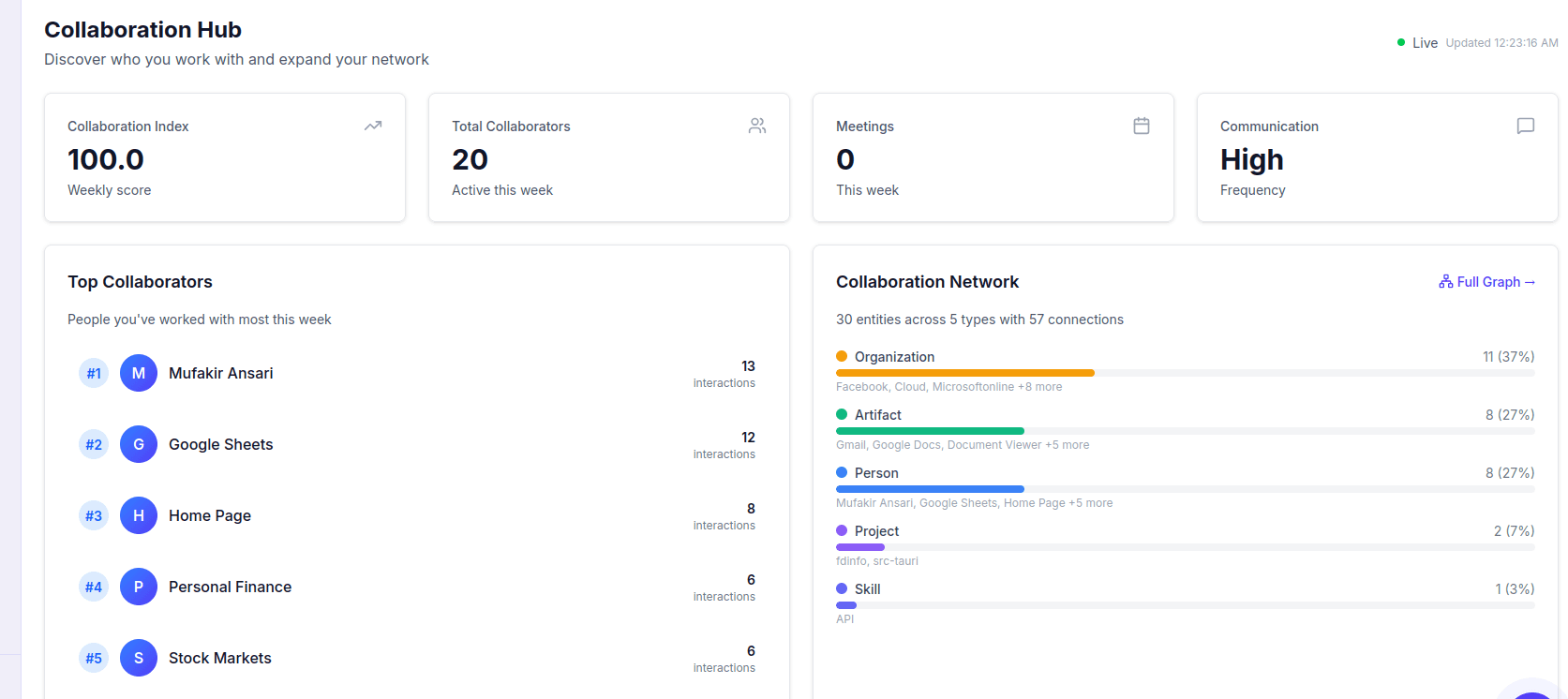Click the Total Collaborators people icon
This screenshot has height=699, width=1568.
point(757,126)
